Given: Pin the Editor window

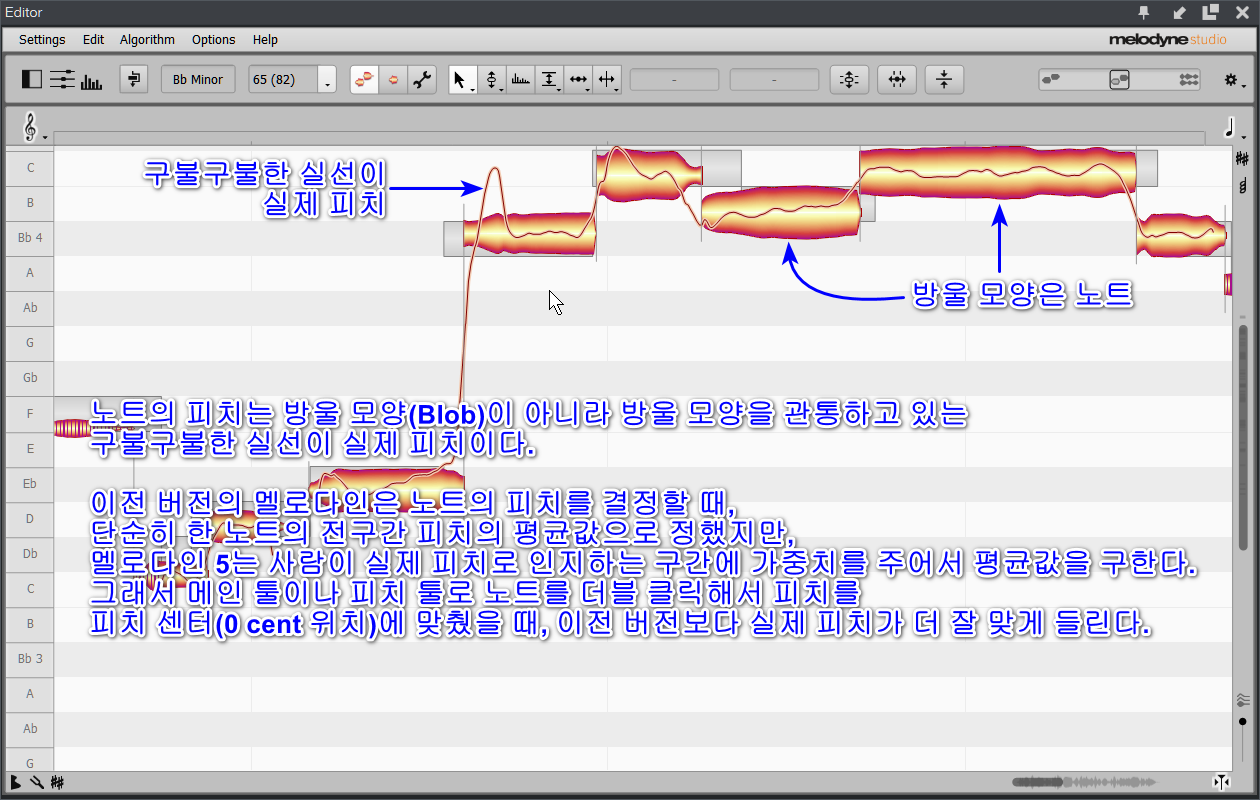Looking at the screenshot, I should coord(1145,12).
